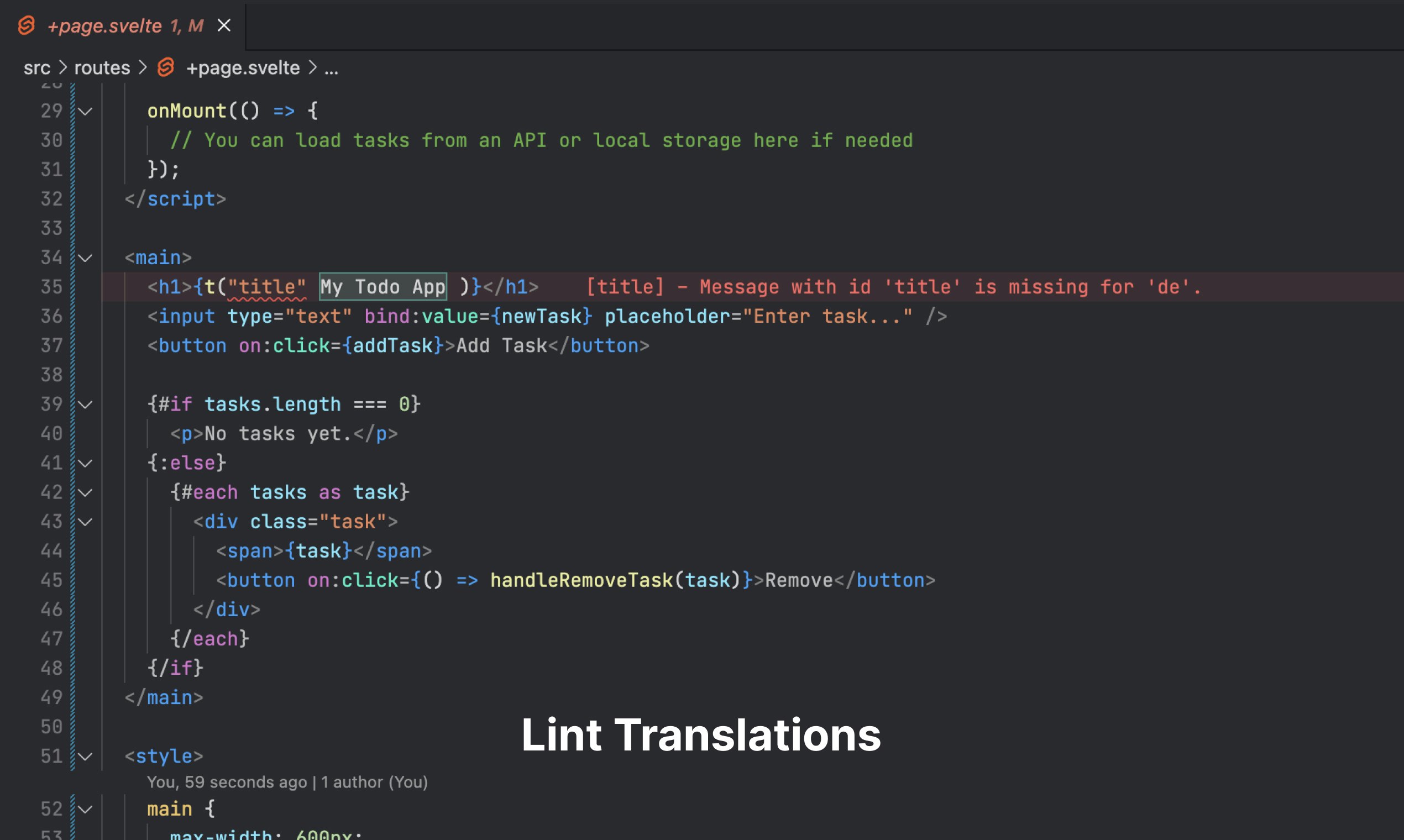Click the Svelte icon in the tab
Screen dimensions: 1404x840
coord(27,25)
